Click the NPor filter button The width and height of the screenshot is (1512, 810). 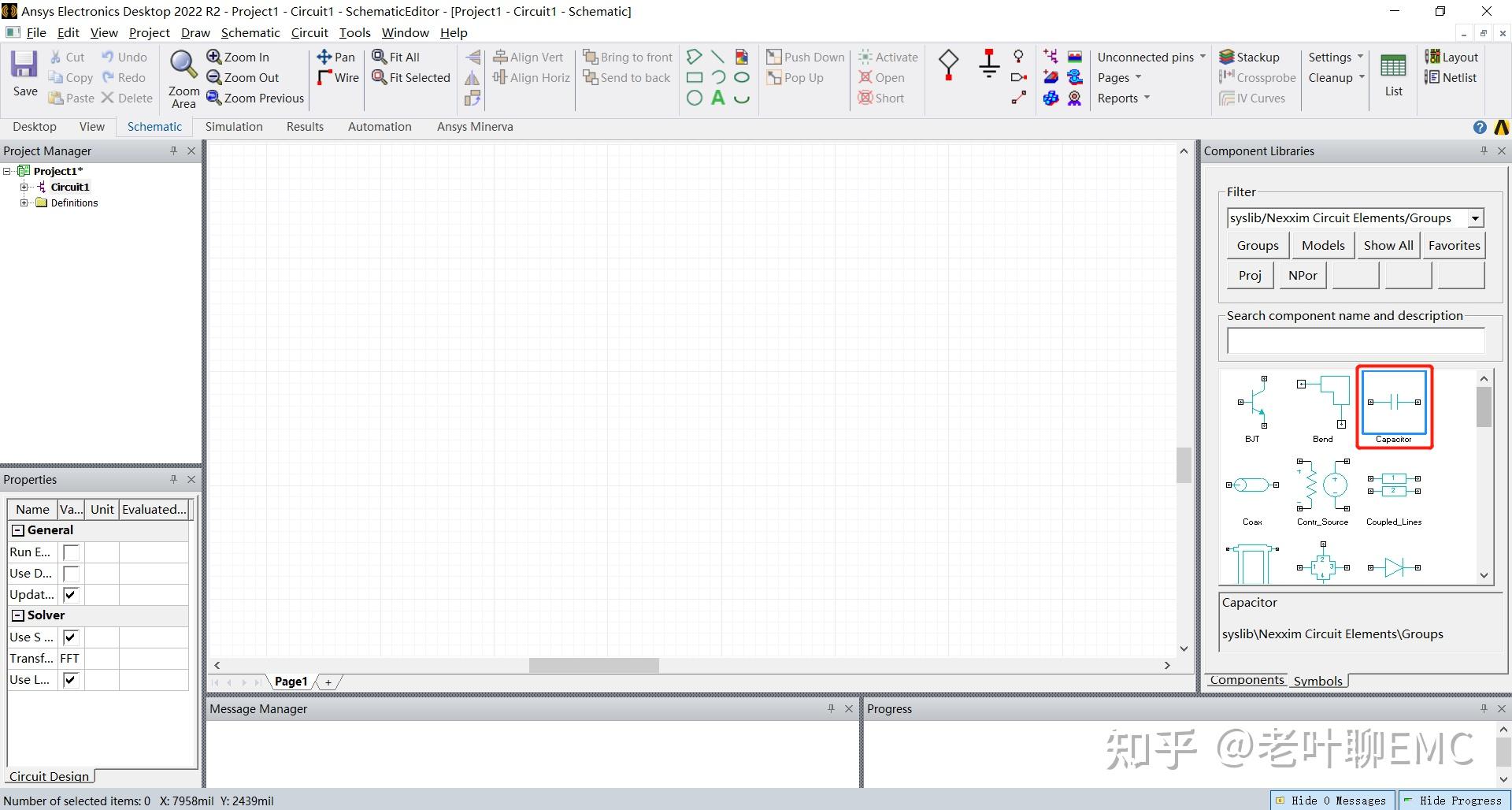point(1303,276)
